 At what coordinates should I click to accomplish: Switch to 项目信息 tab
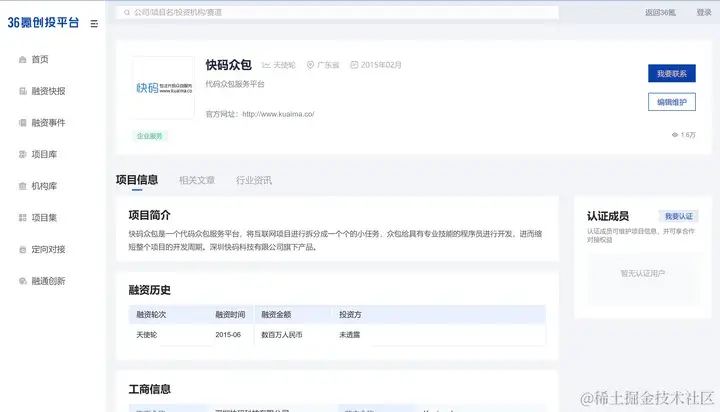[137, 180]
